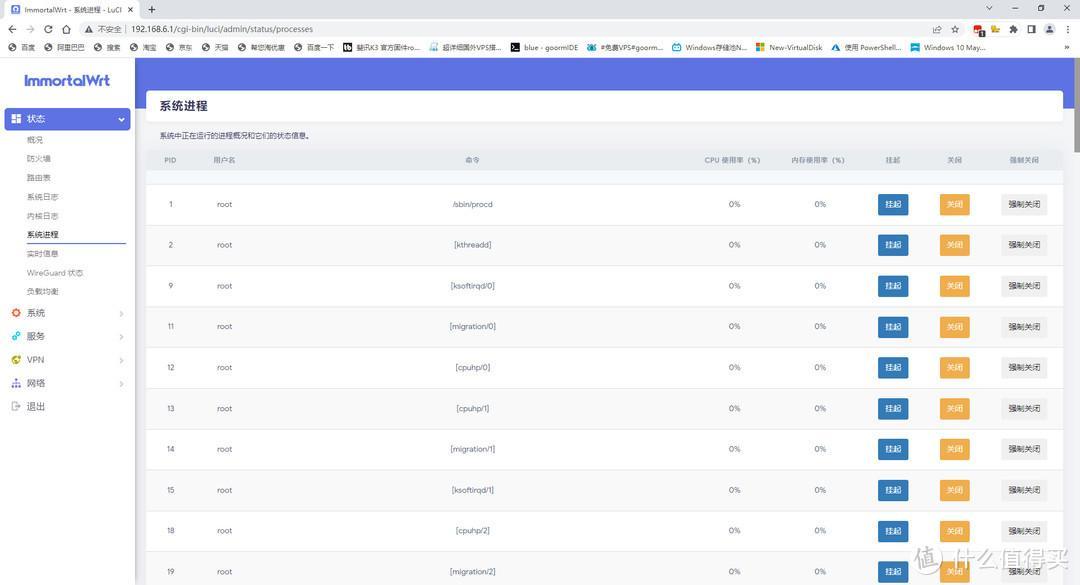Toggle the browser side panel
Screen dimensions: 1080x585
tap(1031, 29)
